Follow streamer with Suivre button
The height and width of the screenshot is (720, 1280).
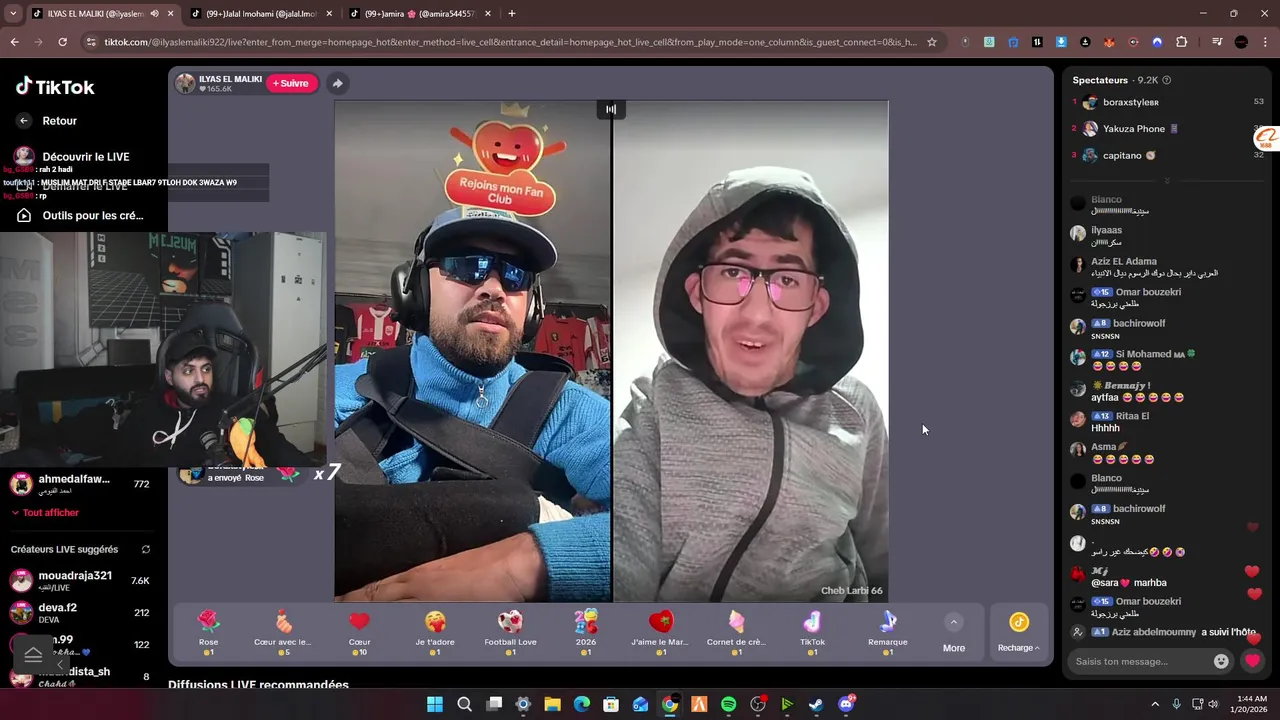291,84
